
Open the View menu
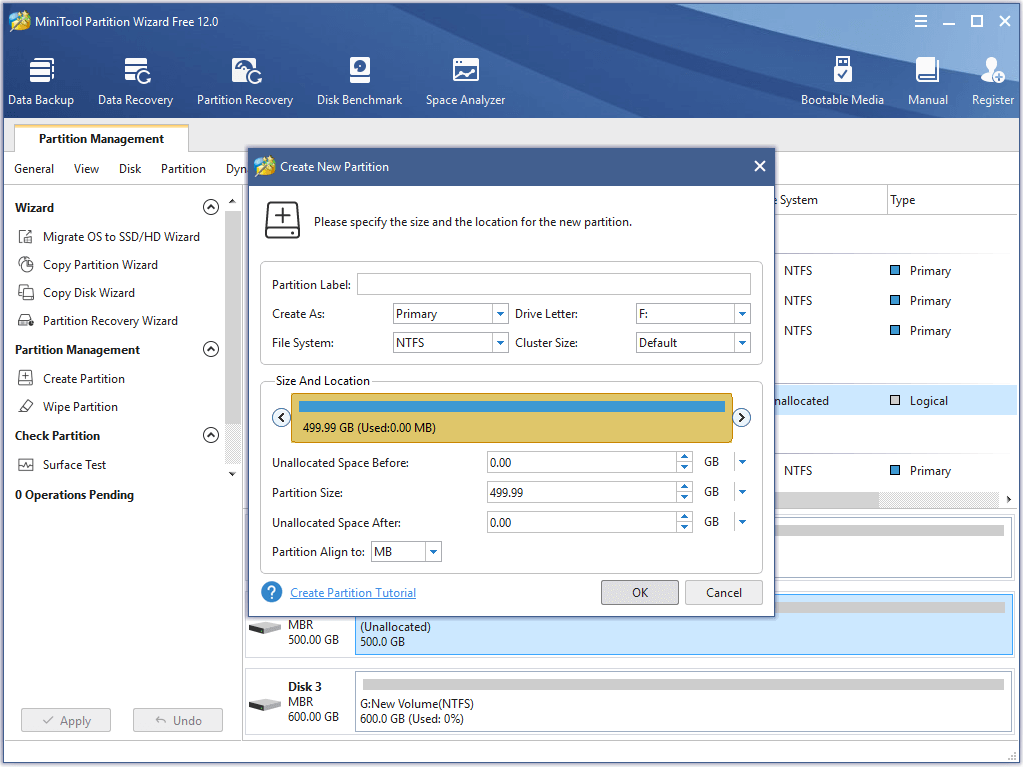click(x=86, y=169)
